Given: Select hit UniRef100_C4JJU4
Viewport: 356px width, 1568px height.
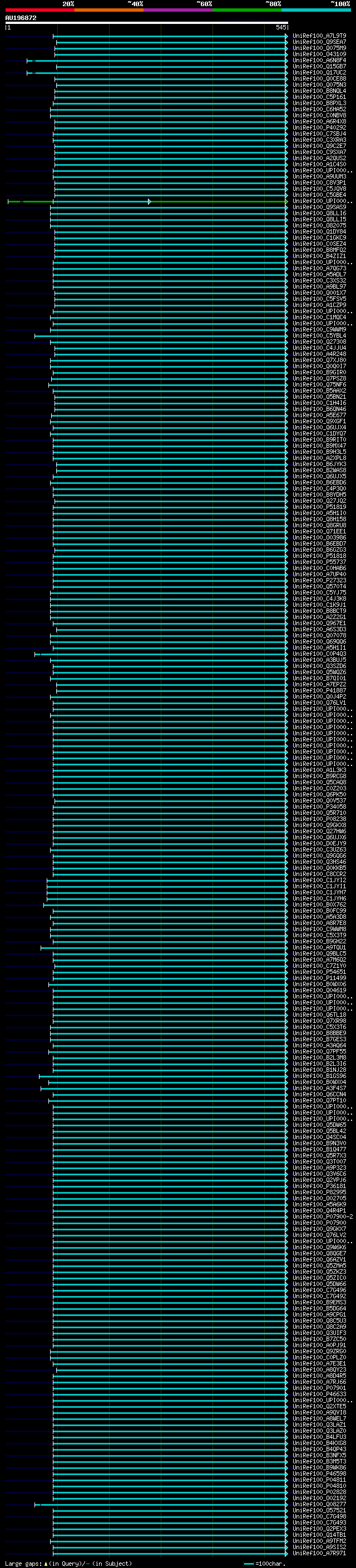Looking at the screenshot, I should (319, 348).
